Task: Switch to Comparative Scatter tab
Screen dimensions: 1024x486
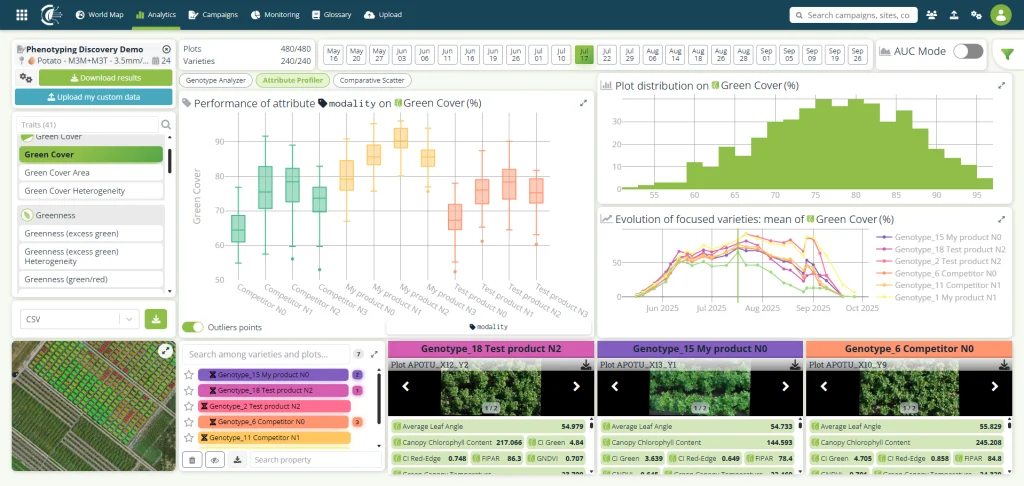Action: coord(372,81)
